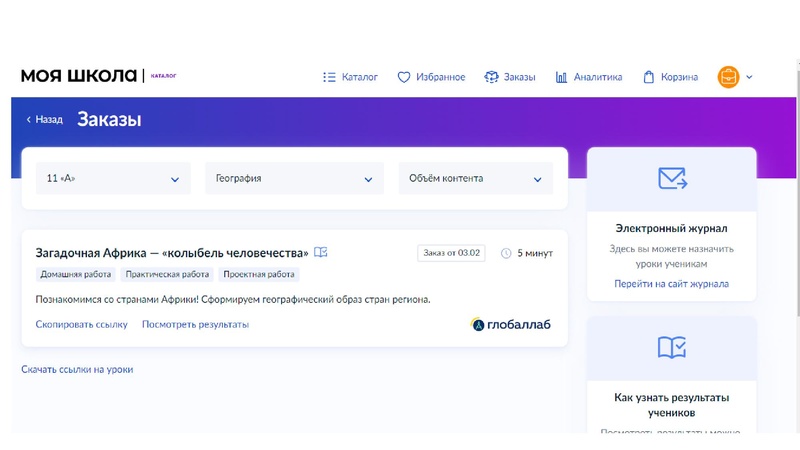Open the orange user avatar
Screen dimensions: 800x450
(x=728, y=77)
